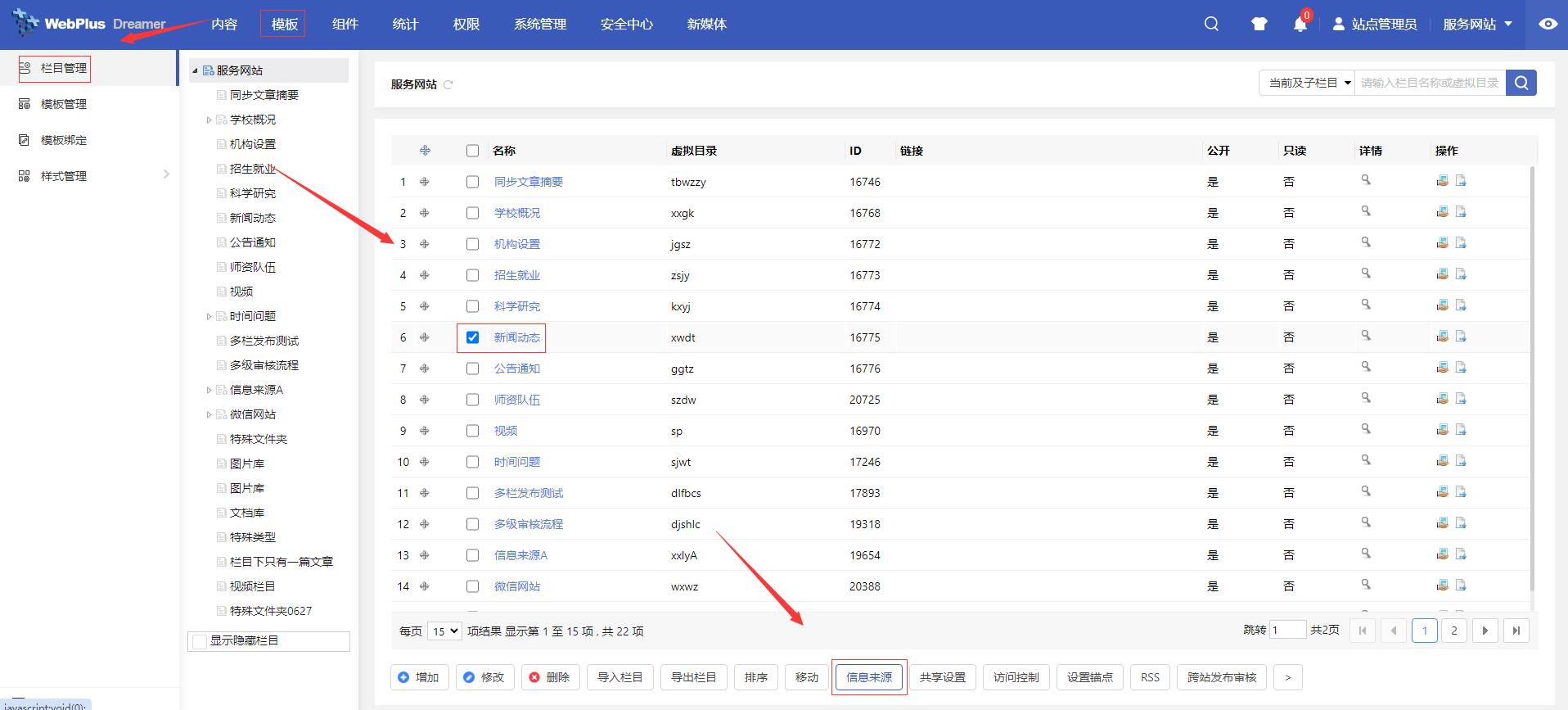
Task: Open the notification bell
Action: tap(1300, 24)
